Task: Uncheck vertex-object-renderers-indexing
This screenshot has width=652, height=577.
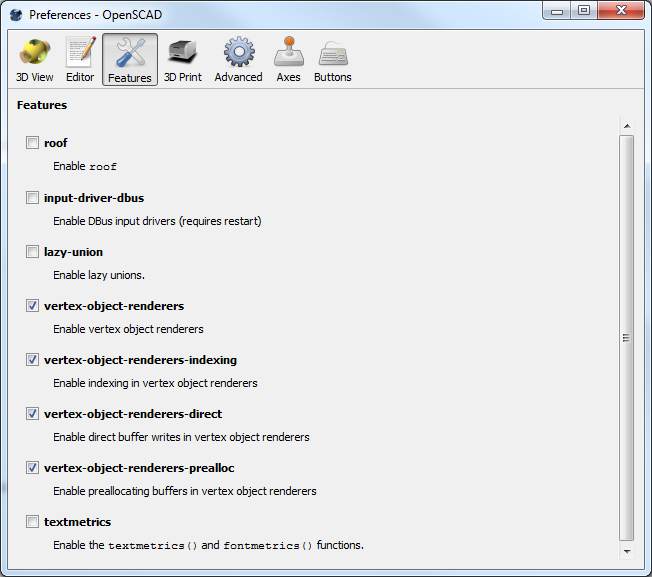Action: tap(33, 360)
